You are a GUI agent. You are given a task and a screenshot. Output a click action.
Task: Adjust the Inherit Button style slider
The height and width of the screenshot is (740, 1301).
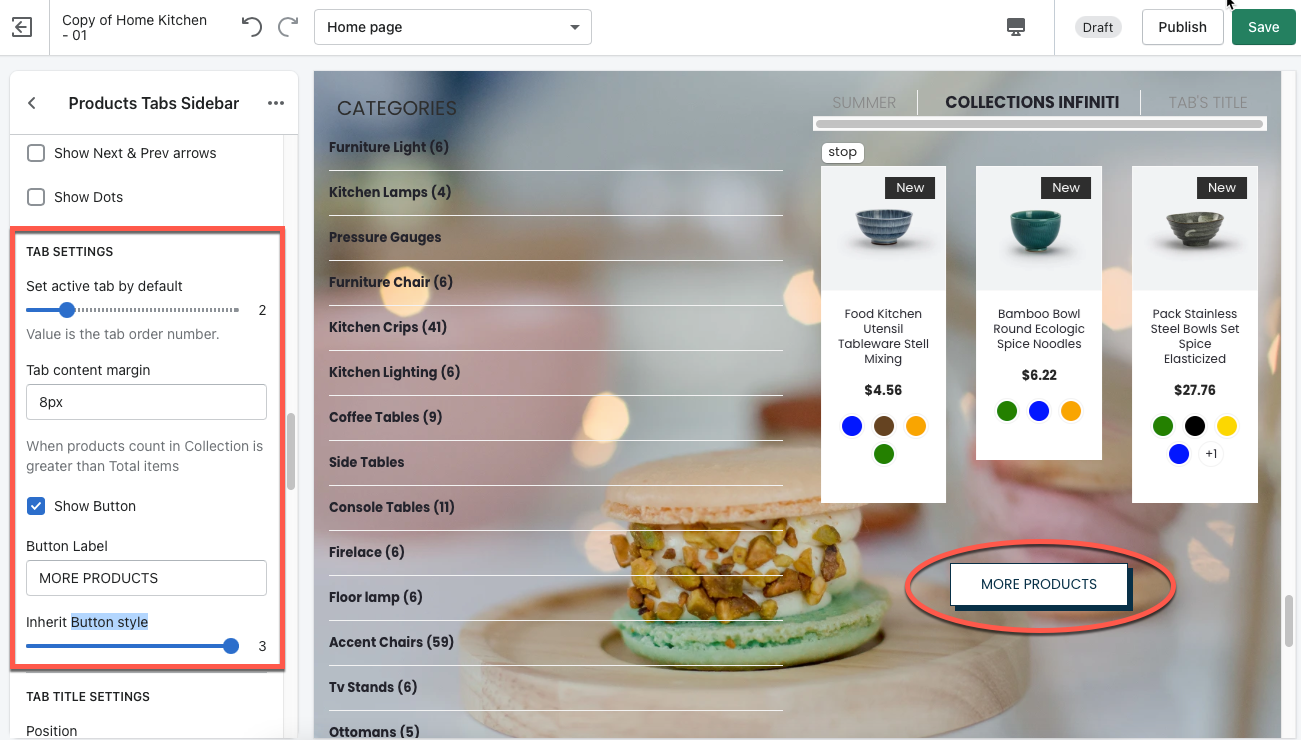point(231,646)
